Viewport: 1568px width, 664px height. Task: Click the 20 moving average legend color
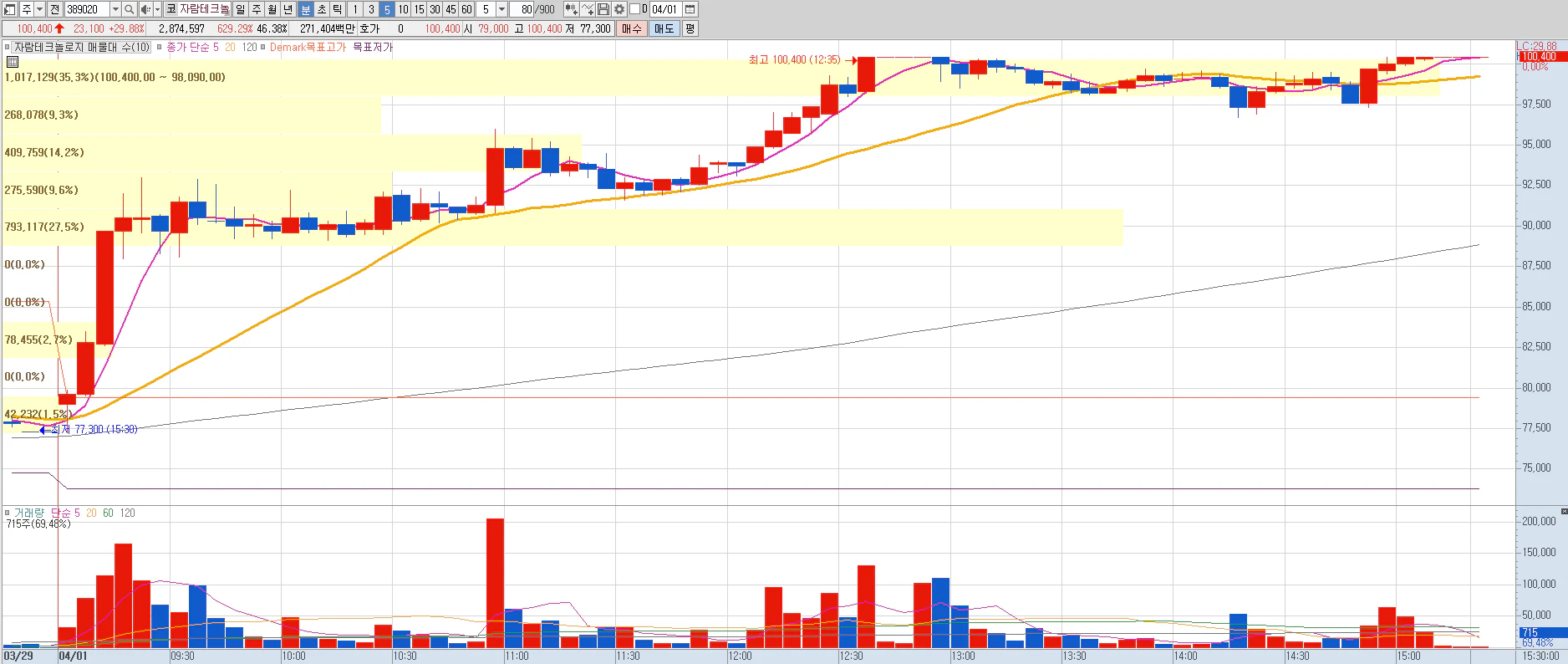[x=231, y=47]
